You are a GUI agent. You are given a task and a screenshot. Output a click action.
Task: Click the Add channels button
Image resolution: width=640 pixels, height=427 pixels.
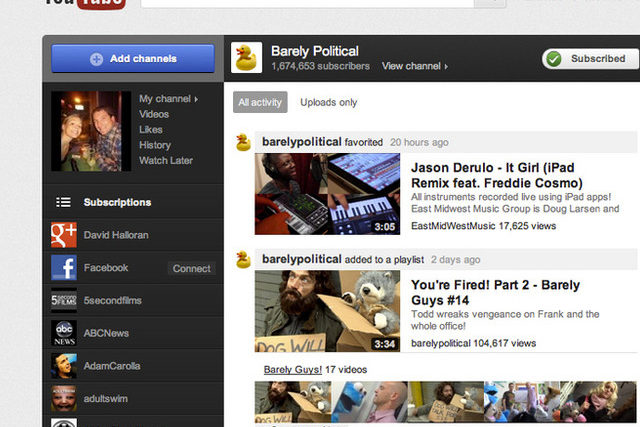pyautogui.click(x=133, y=58)
